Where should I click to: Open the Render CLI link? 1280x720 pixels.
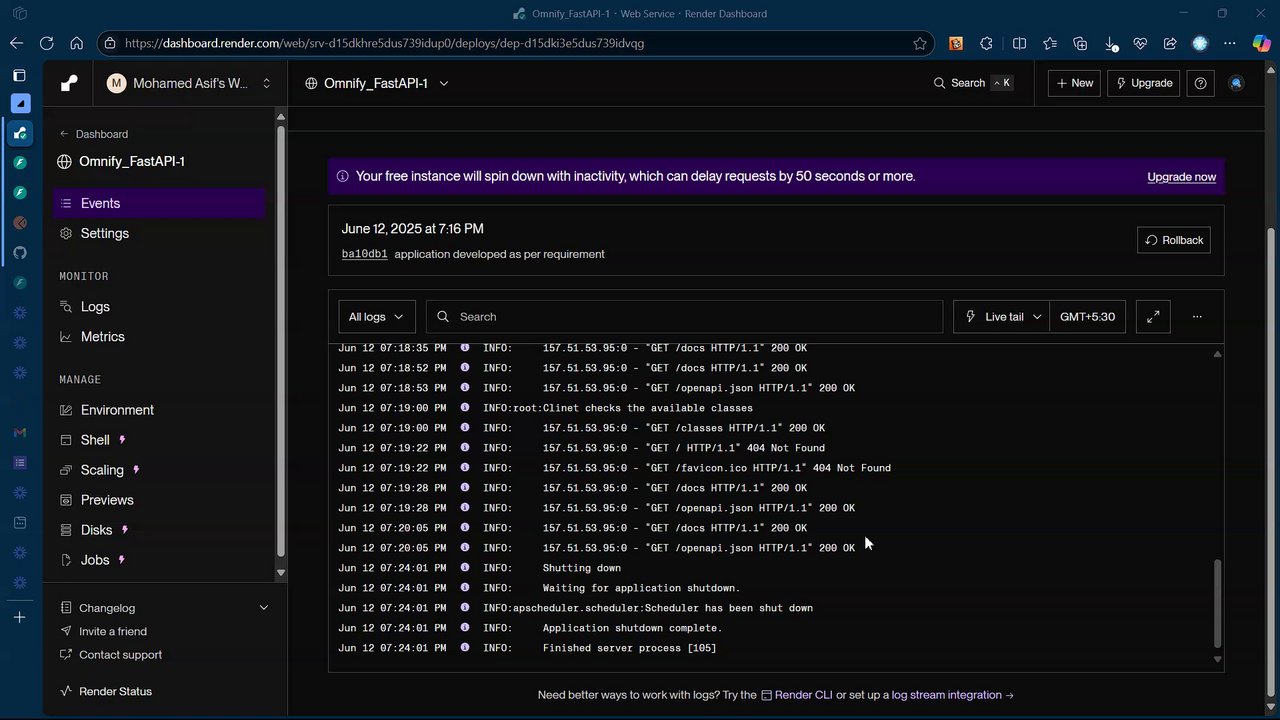pyautogui.click(x=796, y=695)
